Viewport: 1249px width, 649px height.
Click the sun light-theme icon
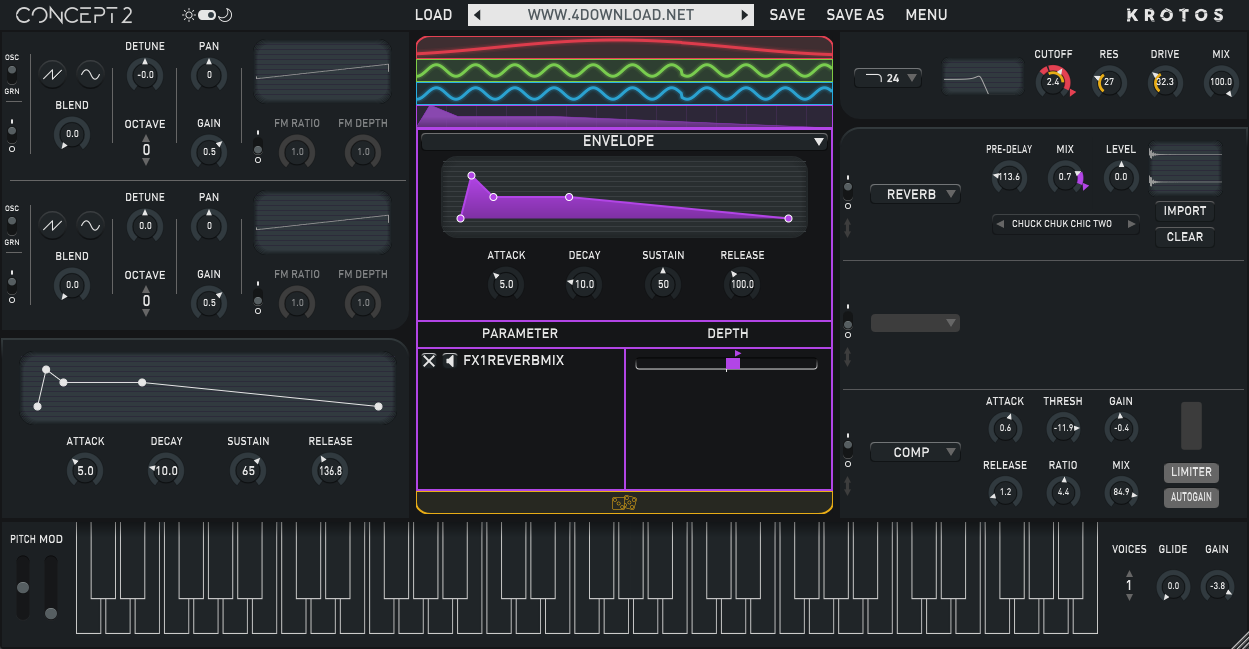coord(188,15)
